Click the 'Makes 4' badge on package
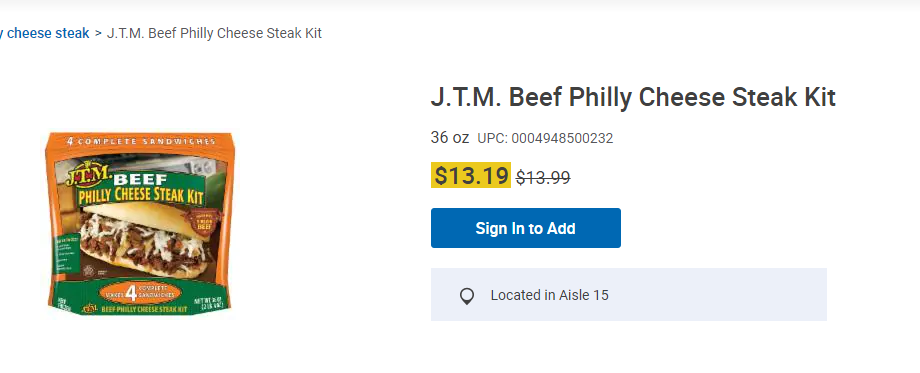 click(140, 292)
